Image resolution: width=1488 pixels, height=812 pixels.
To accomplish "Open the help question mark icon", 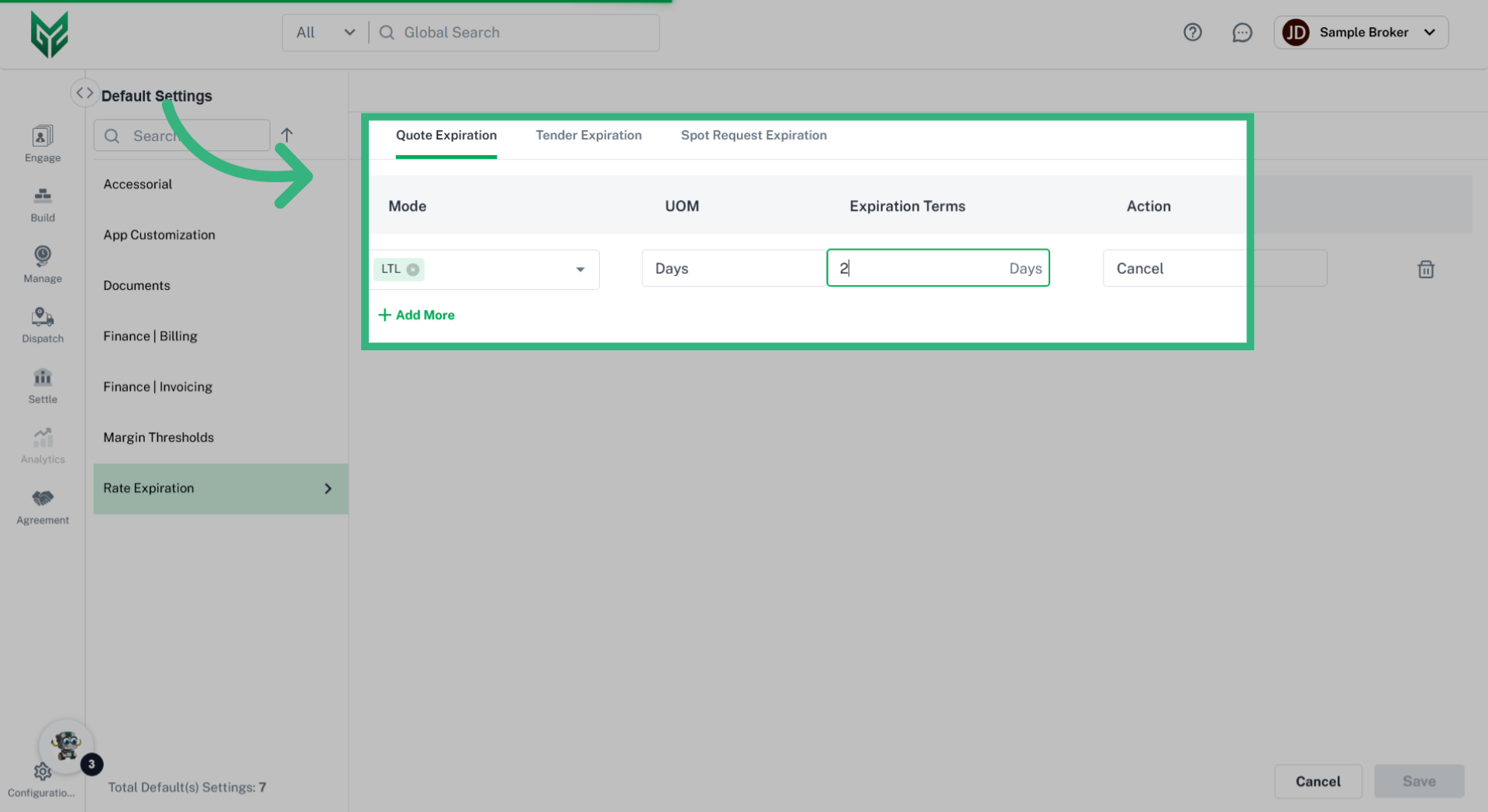I will tap(1193, 32).
